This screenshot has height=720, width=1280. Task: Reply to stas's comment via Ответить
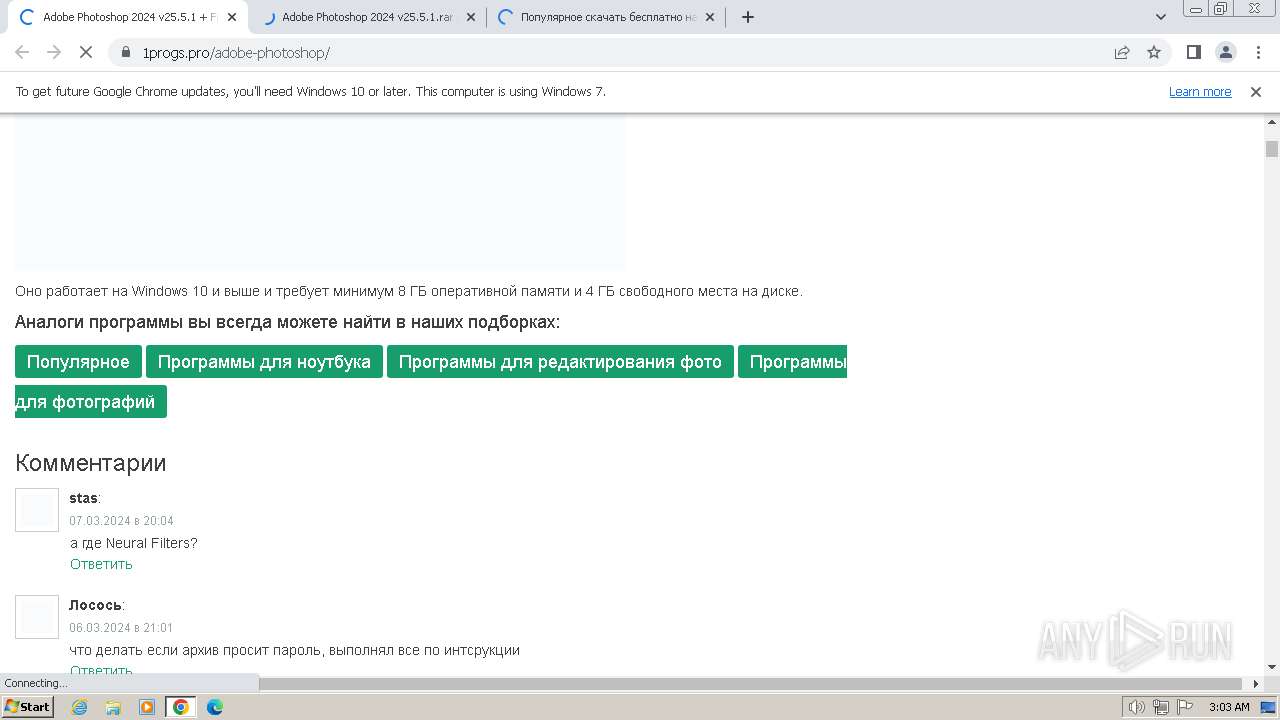[x=101, y=564]
